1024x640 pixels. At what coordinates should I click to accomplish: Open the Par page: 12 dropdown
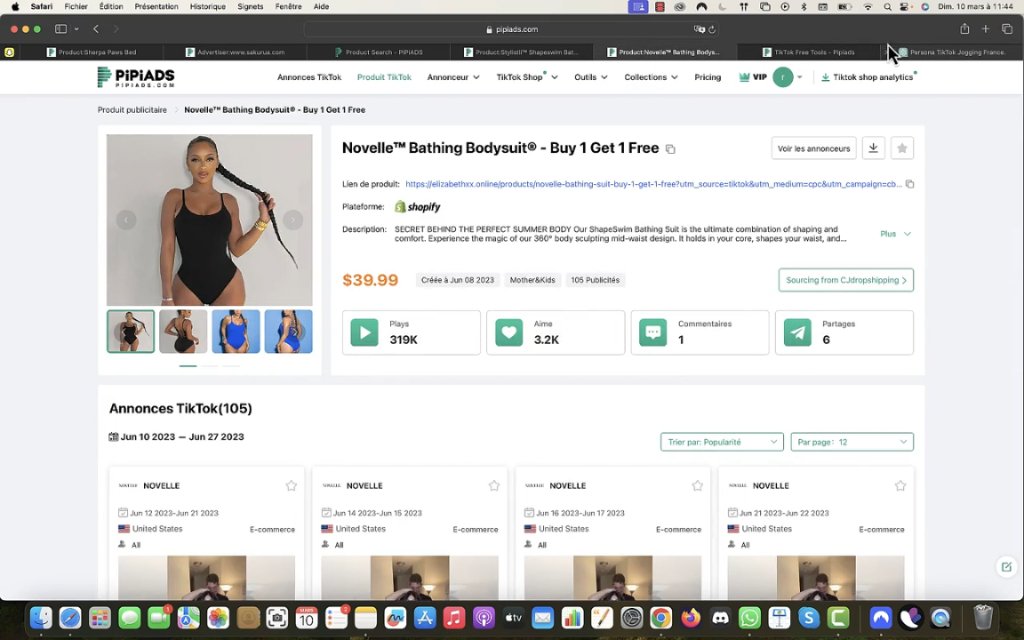tap(852, 442)
